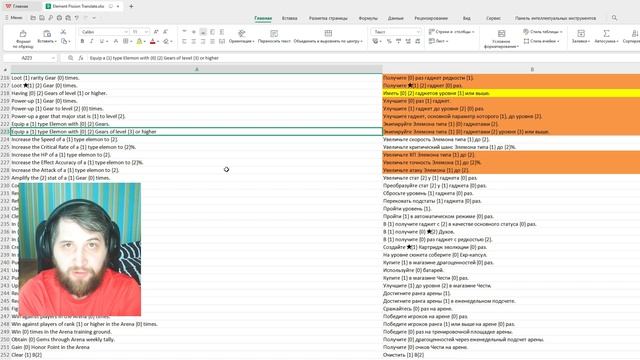Select column B header
Screen dimensions: 640x360
point(531,70)
